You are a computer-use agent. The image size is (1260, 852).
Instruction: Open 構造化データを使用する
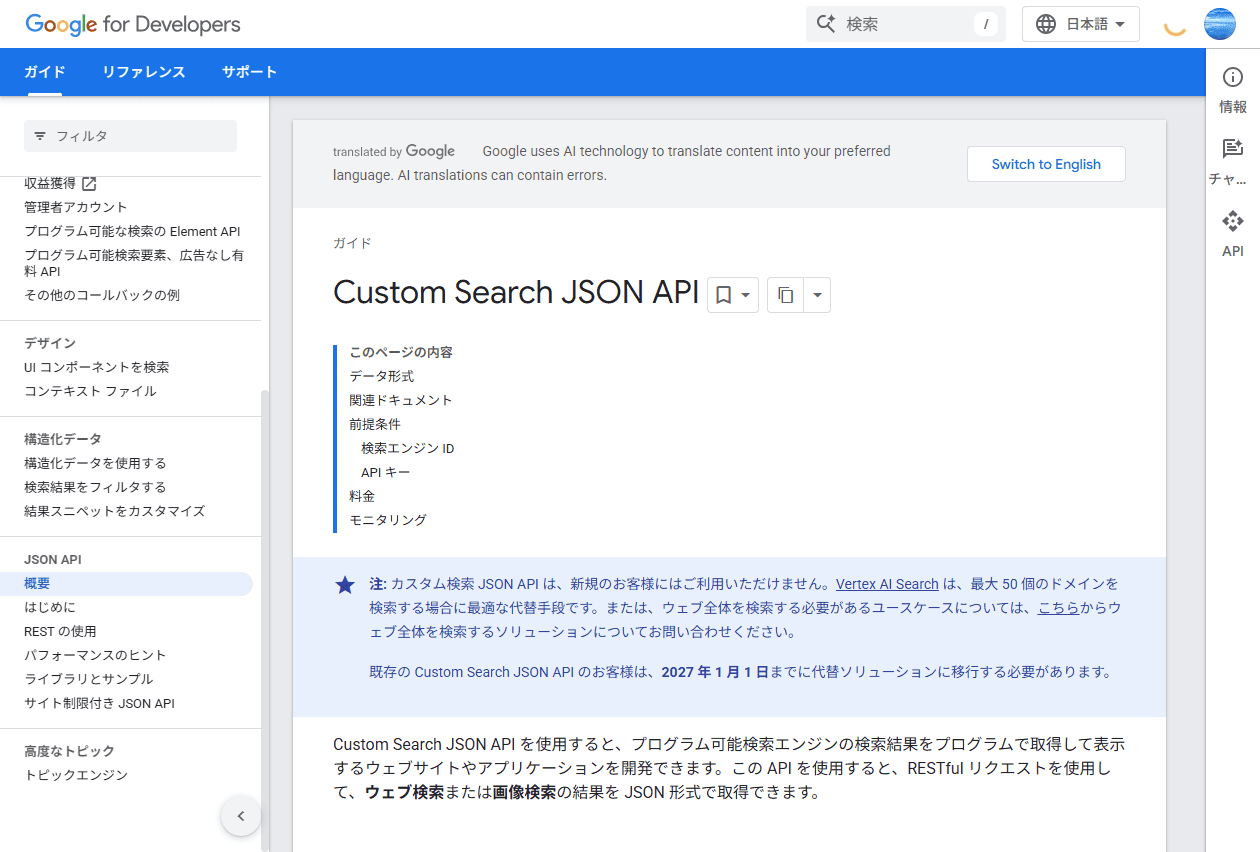tap(95, 463)
